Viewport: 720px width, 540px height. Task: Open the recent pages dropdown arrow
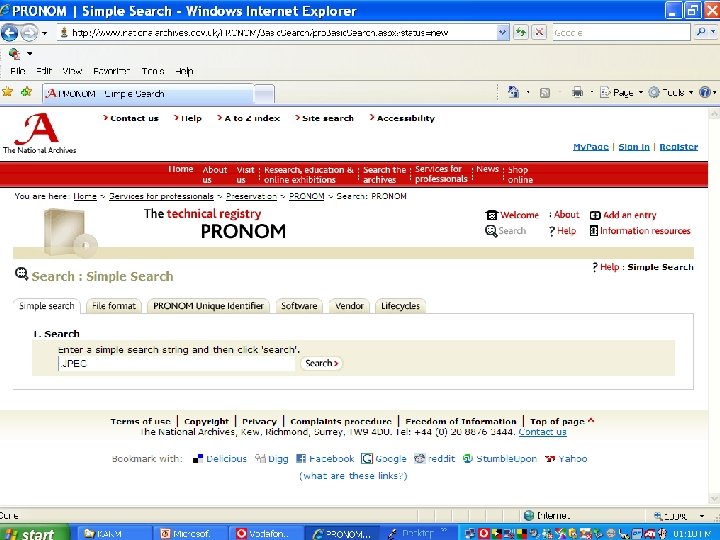pyautogui.click(x=45, y=33)
